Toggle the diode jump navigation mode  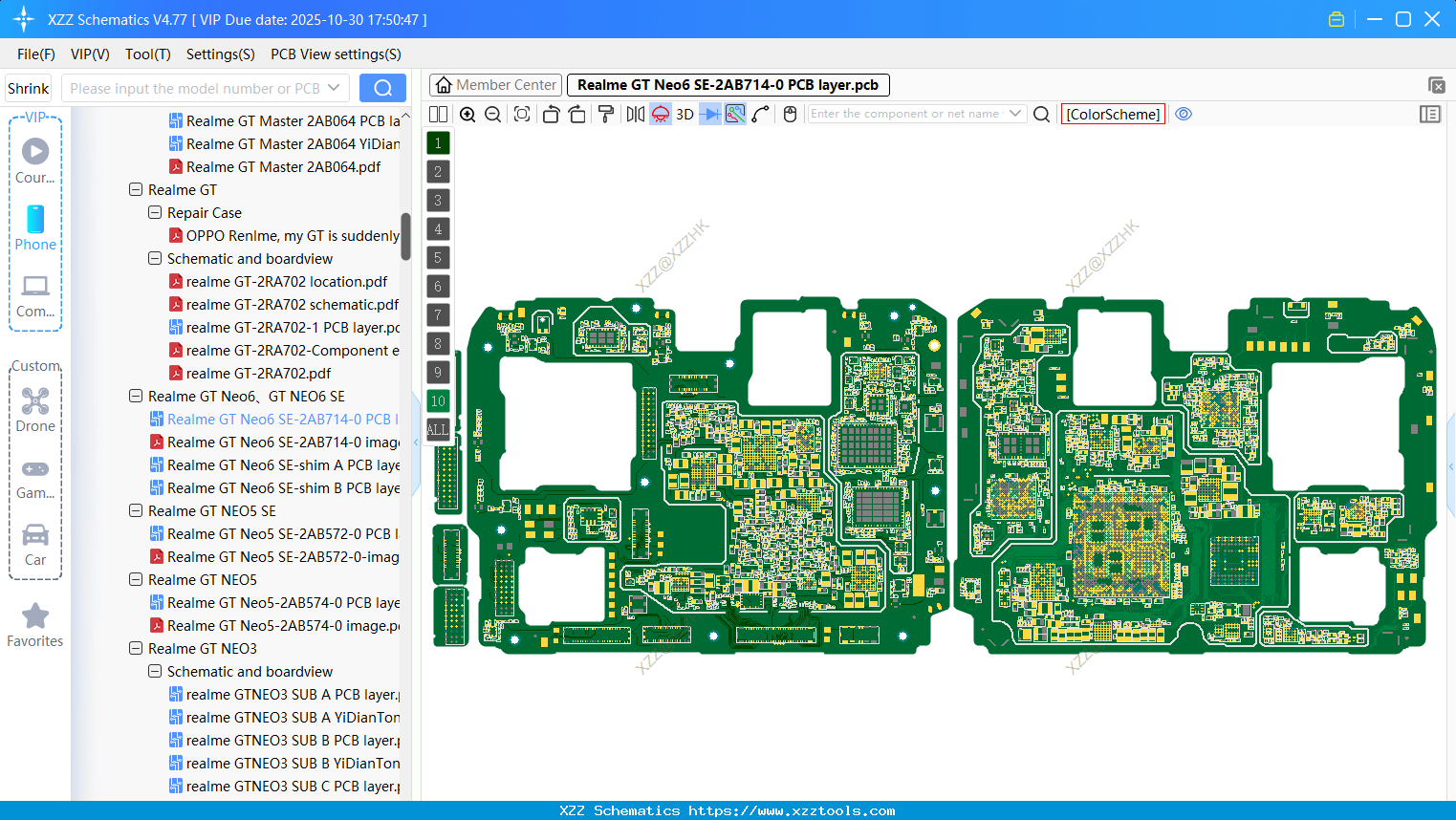708,114
